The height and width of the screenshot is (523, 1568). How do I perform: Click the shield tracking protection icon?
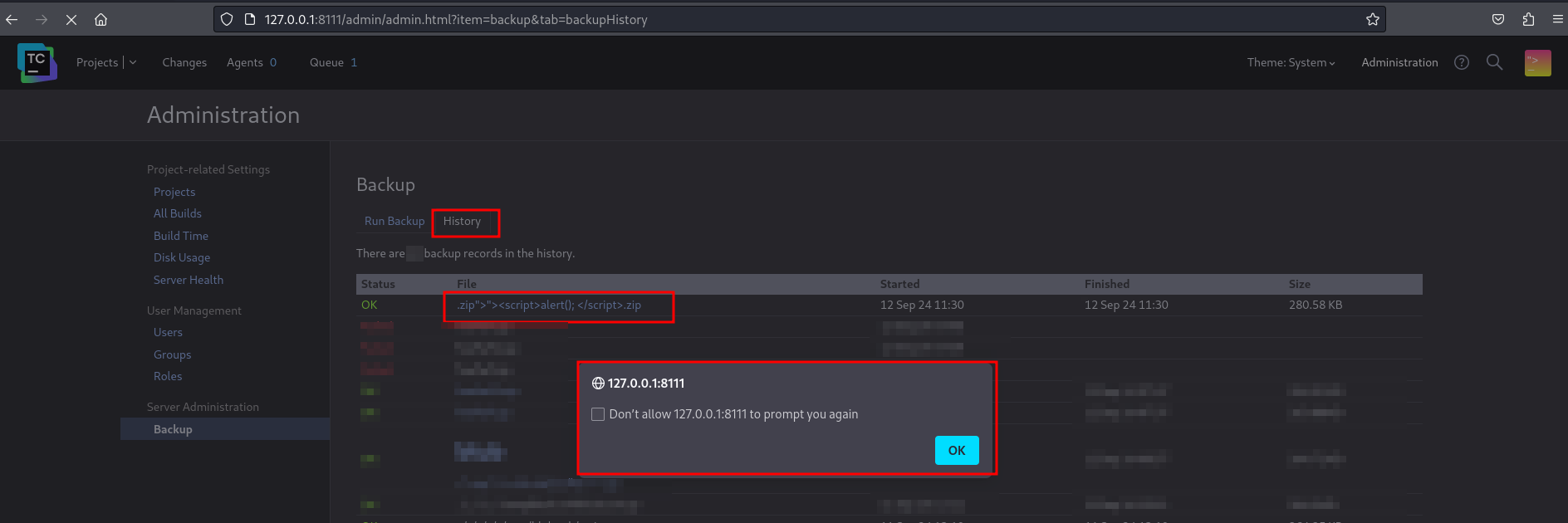pyautogui.click(x=227, y=19)
